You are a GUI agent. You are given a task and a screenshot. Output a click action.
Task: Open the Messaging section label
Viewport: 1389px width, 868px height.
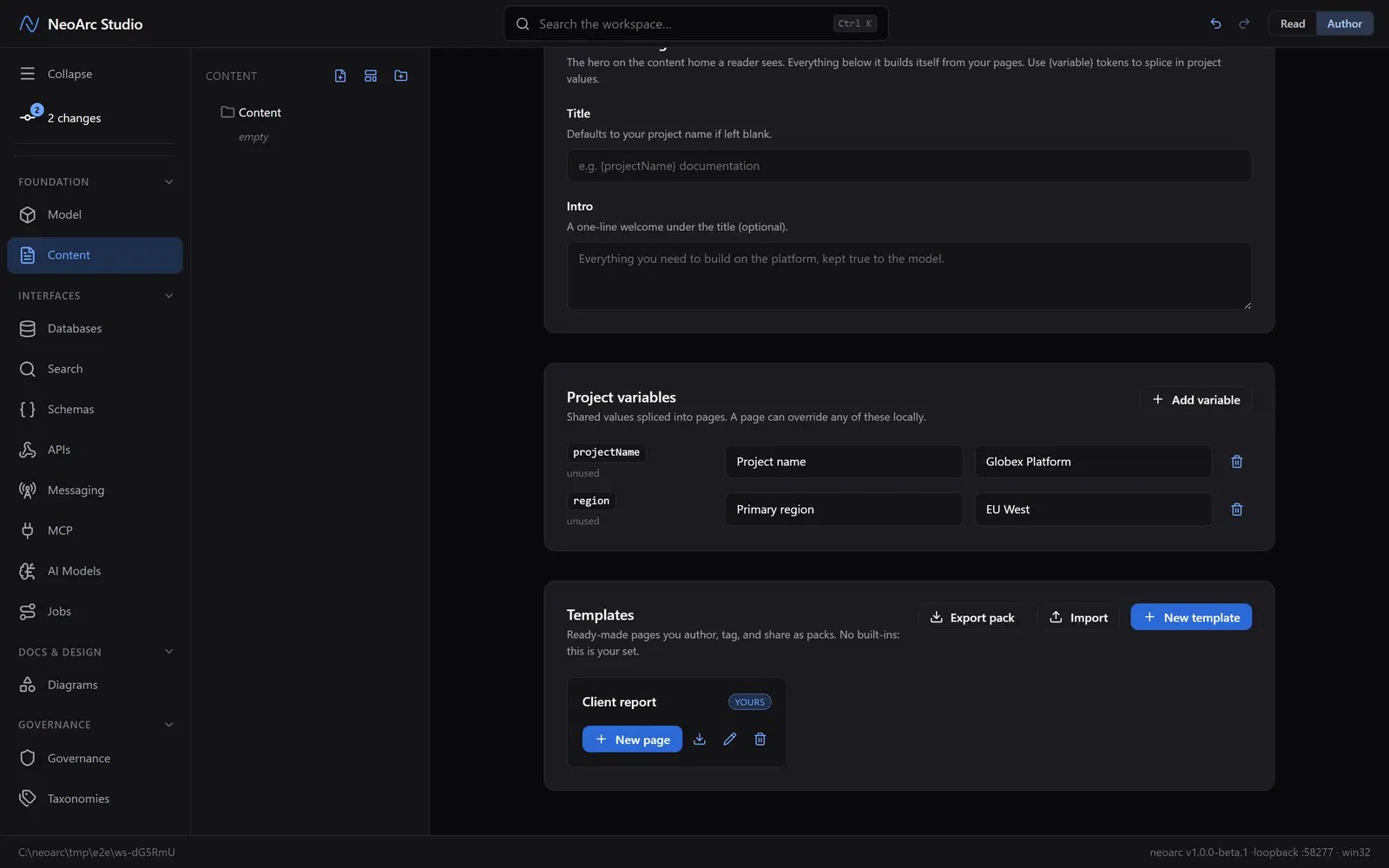(76, 490)
